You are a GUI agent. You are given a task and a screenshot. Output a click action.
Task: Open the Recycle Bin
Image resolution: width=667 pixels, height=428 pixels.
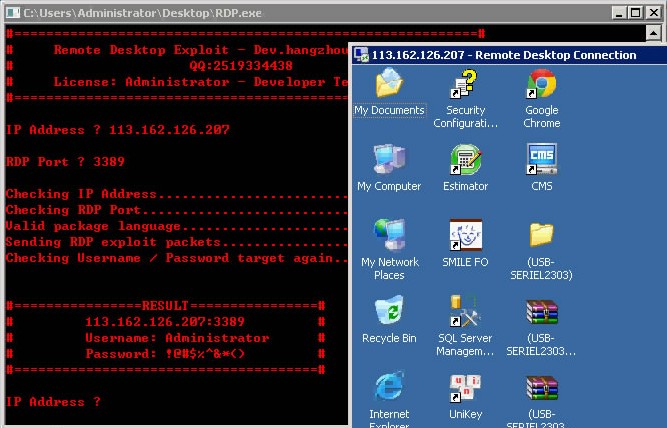click(x=389, y=312)
